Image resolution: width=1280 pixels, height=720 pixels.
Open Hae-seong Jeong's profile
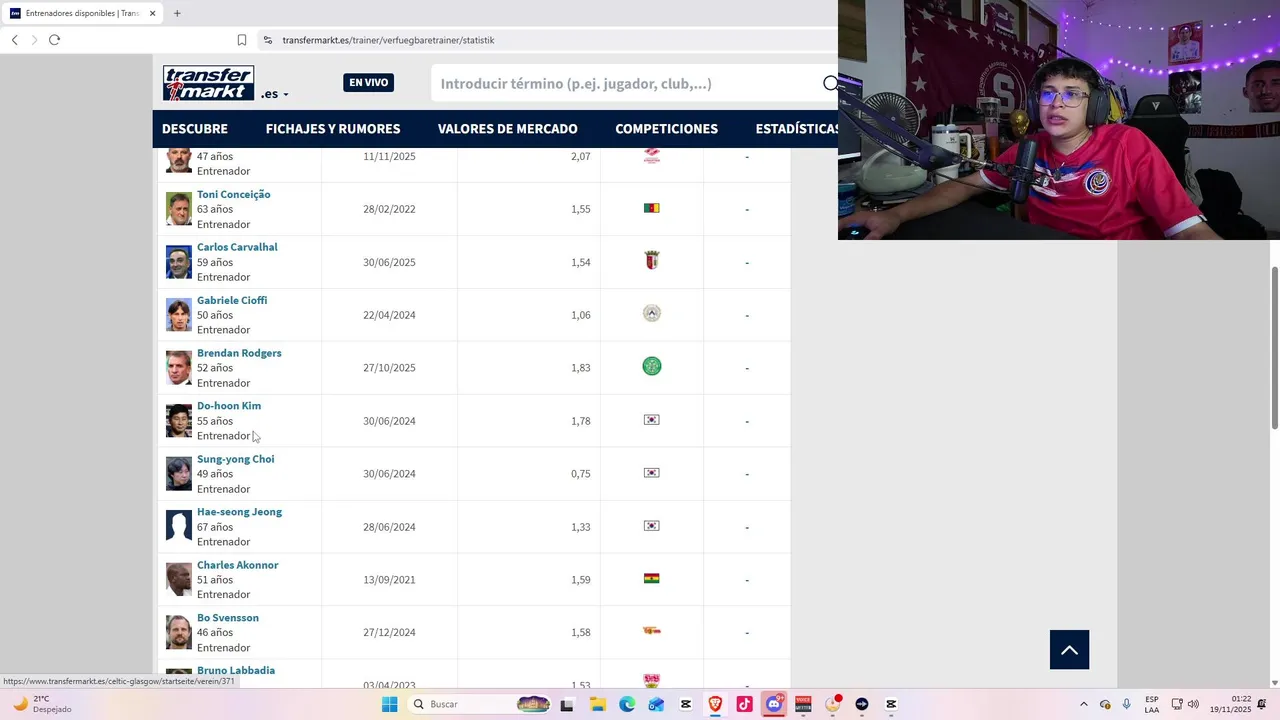239,512
